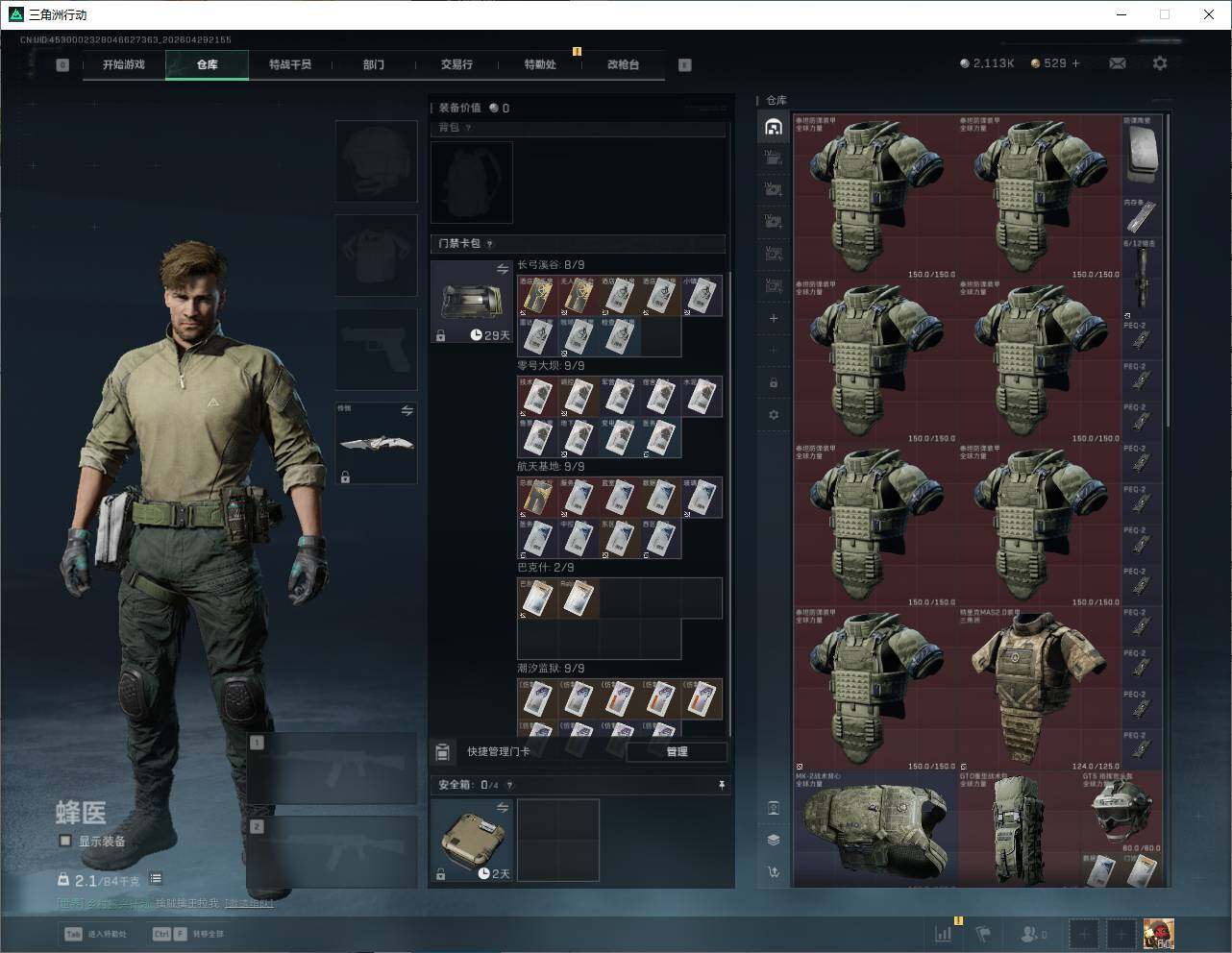The image size is (1232, 953).
Task: Toggle the 显示装备 checkbox
Action: 65,841
